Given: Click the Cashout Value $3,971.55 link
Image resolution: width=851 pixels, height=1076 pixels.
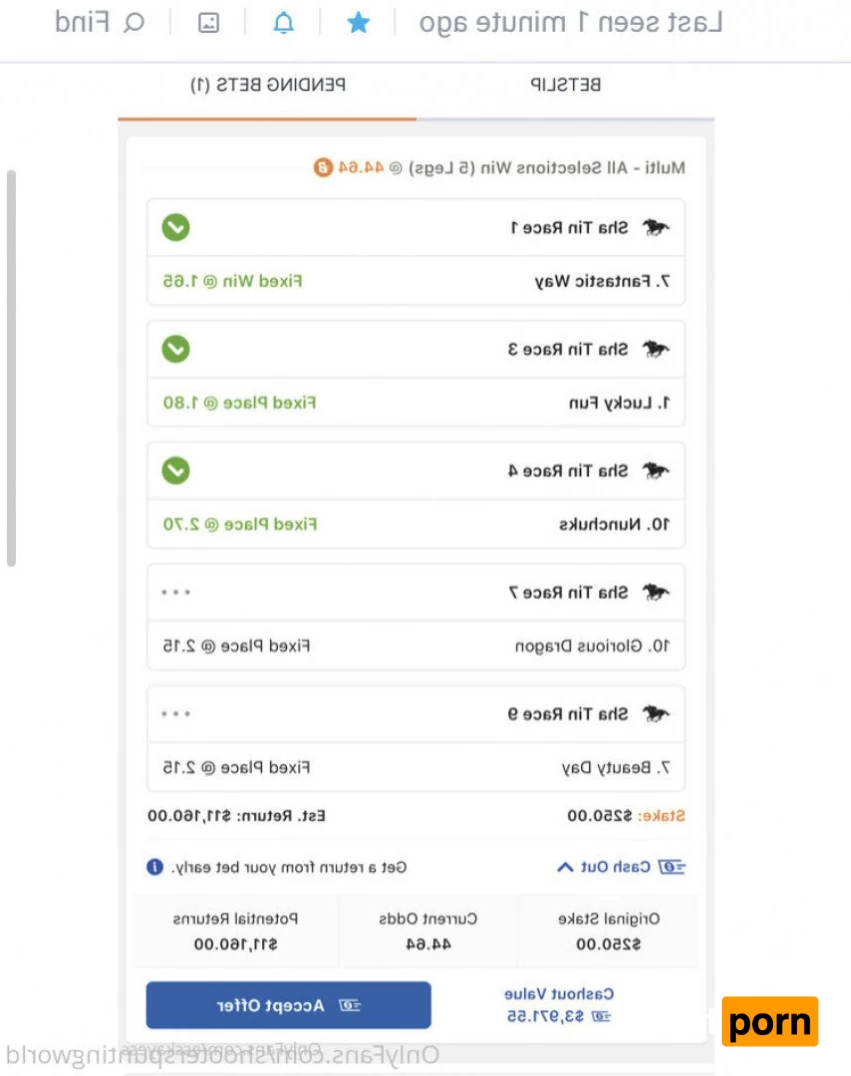Looking at the screenshot, I should pyautogui.click(x=559, y=1005).
